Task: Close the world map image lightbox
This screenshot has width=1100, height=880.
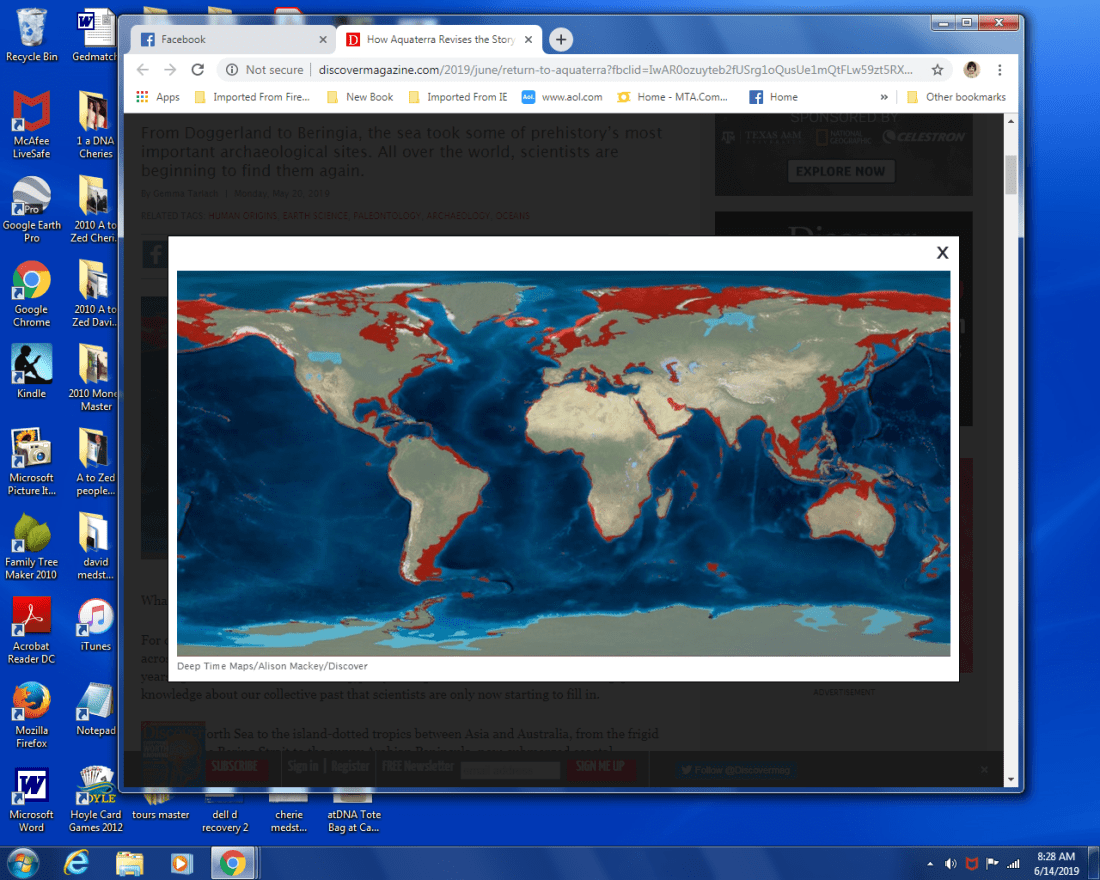Action: pos(942,253)
